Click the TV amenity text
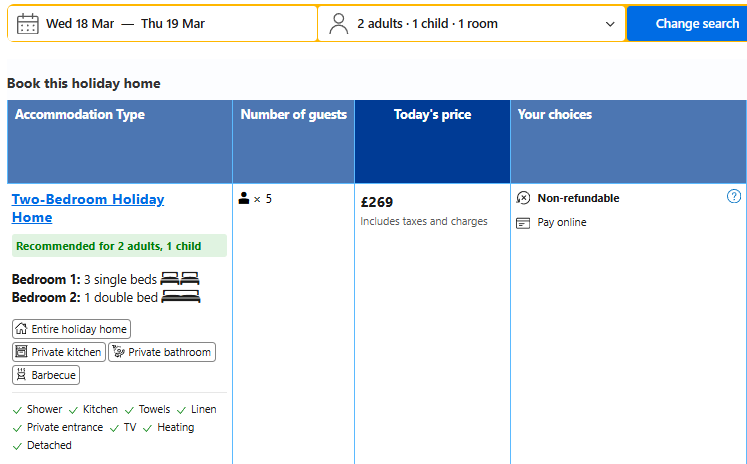The width and height of the screenshot is (747, 464). pyautogui.click(x=130, y=427)
